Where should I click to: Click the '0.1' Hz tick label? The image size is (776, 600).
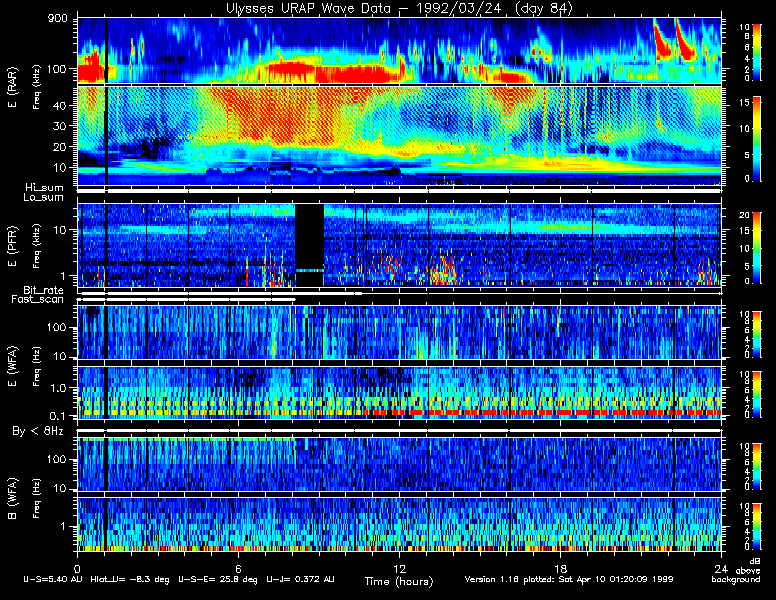coord(58,416)
